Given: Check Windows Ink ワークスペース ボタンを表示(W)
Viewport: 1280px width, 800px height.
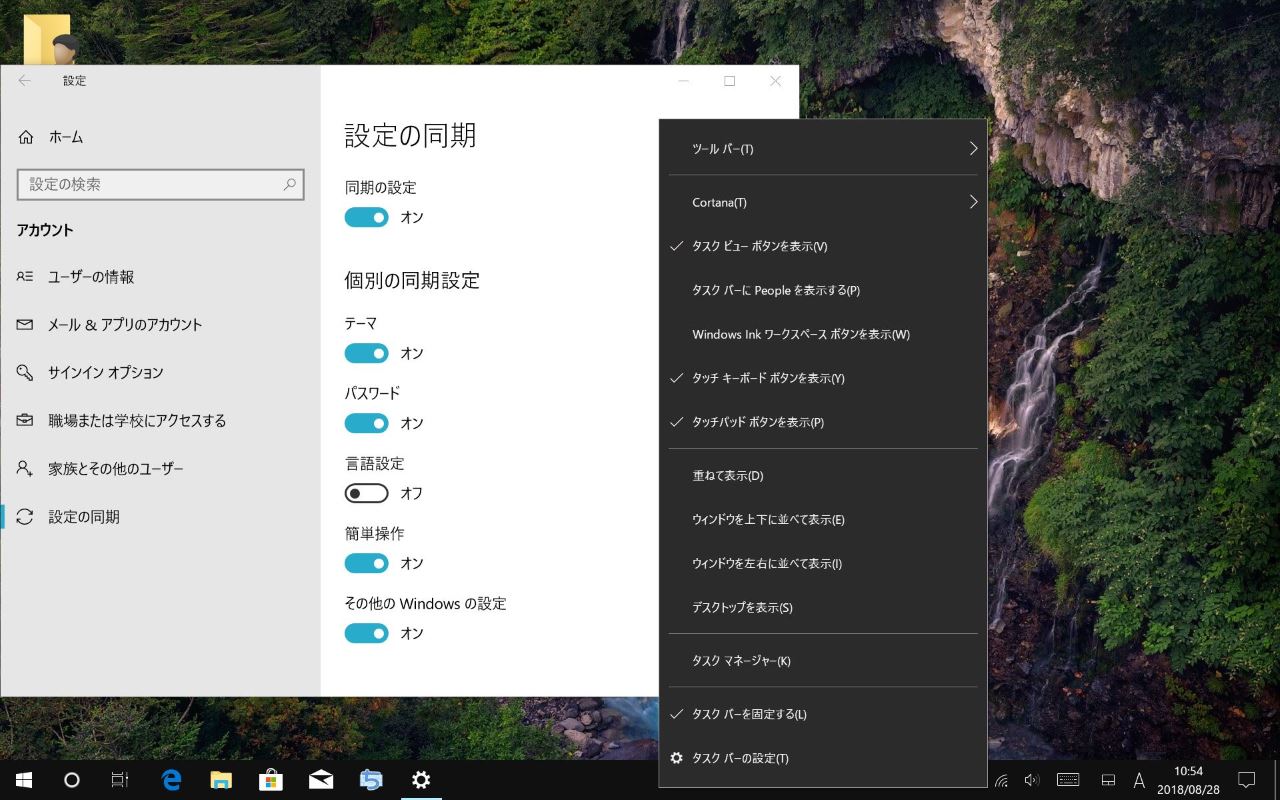Looking at the screenshot, I should [823, 335].
